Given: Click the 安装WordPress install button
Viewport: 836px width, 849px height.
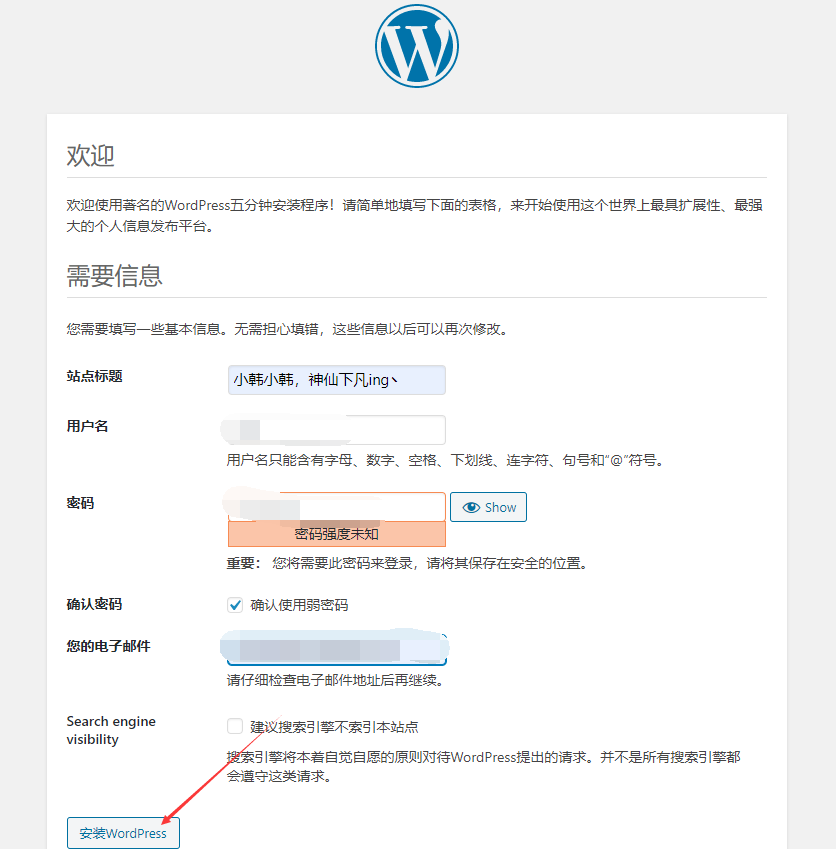Looking at the screenshot, I should pos(123,833).
